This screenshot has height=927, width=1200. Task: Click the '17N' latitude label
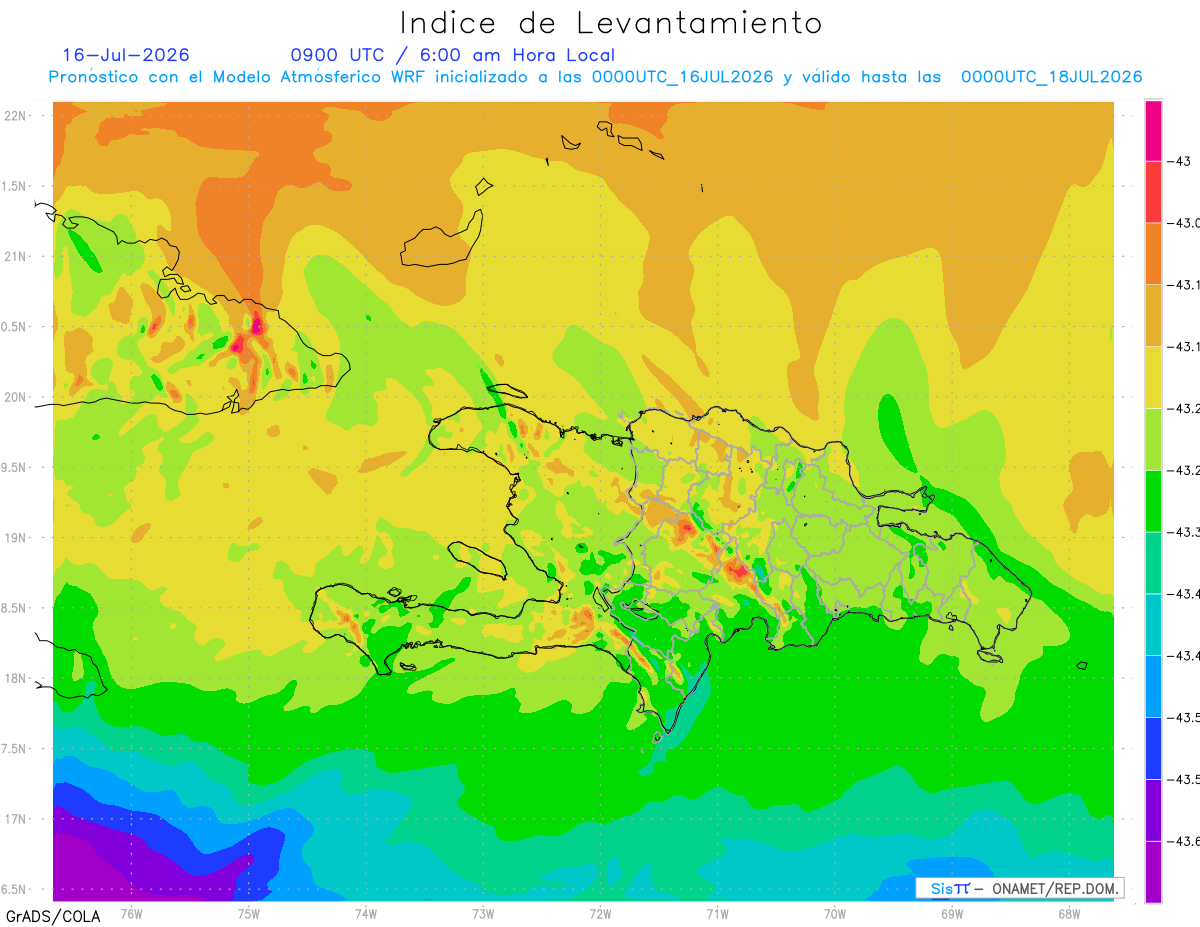tap(17, 820)
